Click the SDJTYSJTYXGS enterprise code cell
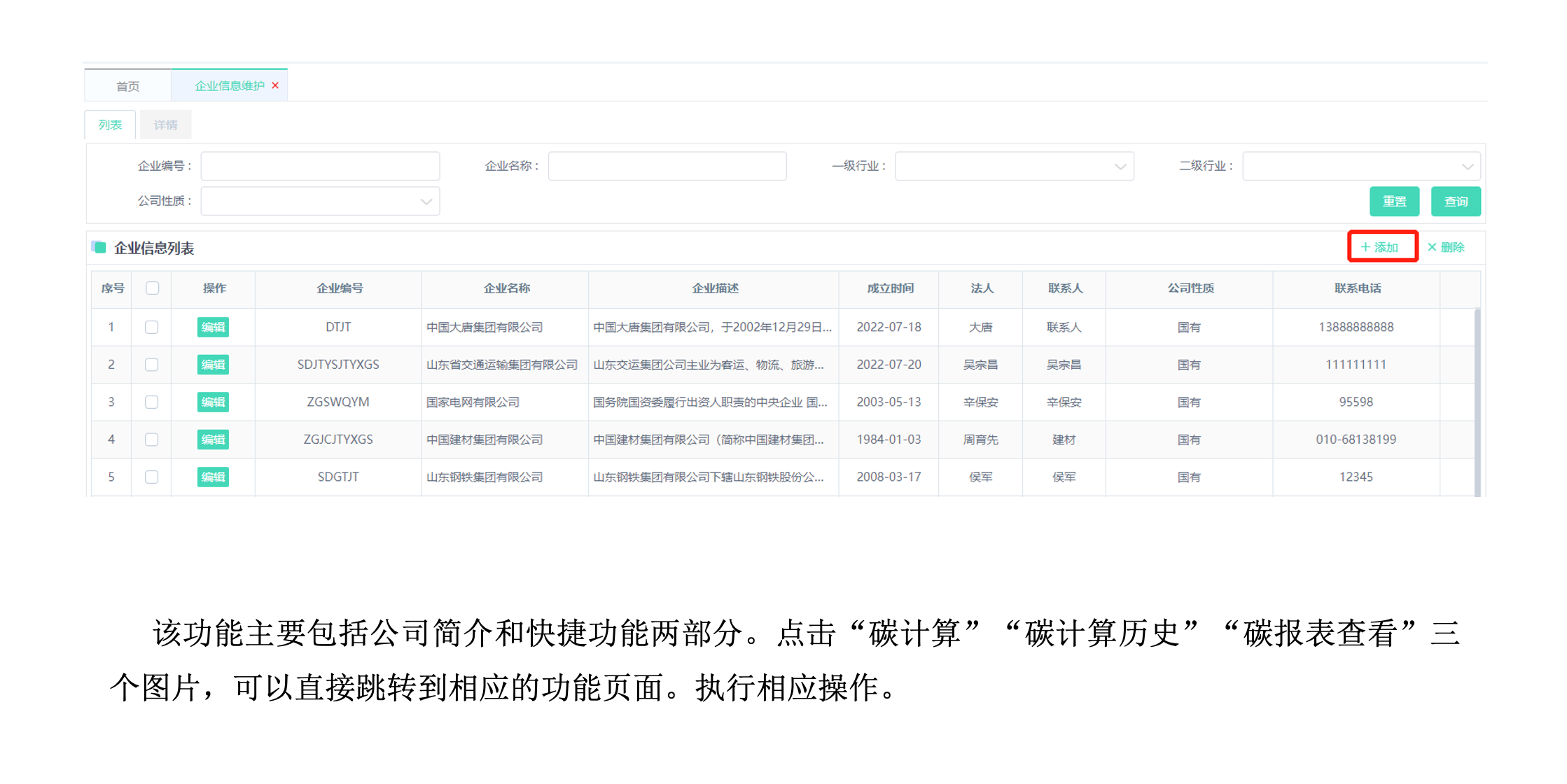1567x784 pixels. pos(338,364)
